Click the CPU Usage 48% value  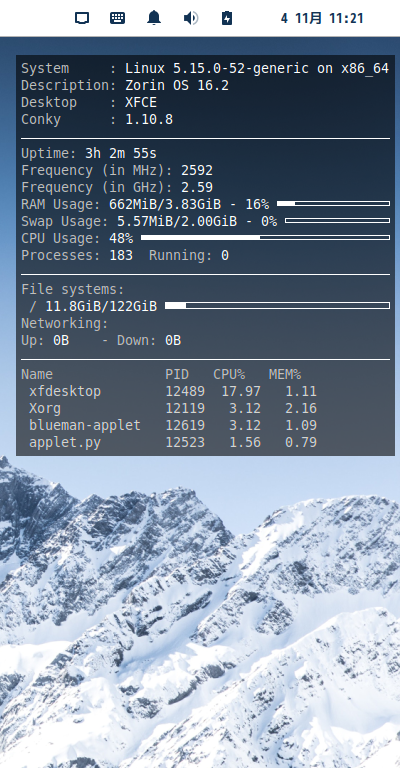point(121,239)
